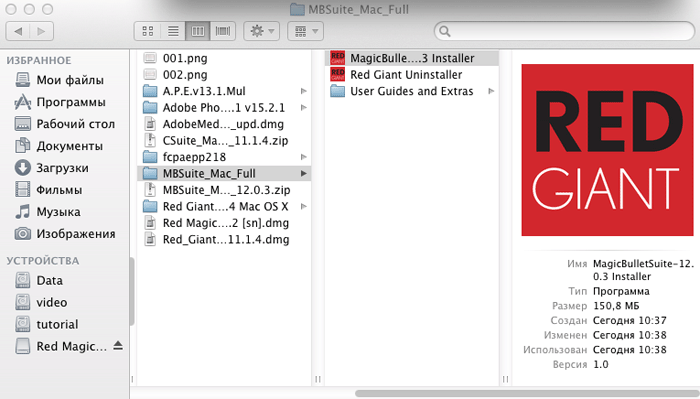
Task: Expand User Guides and Extras arrow
Action: click(x=491, y=91)
